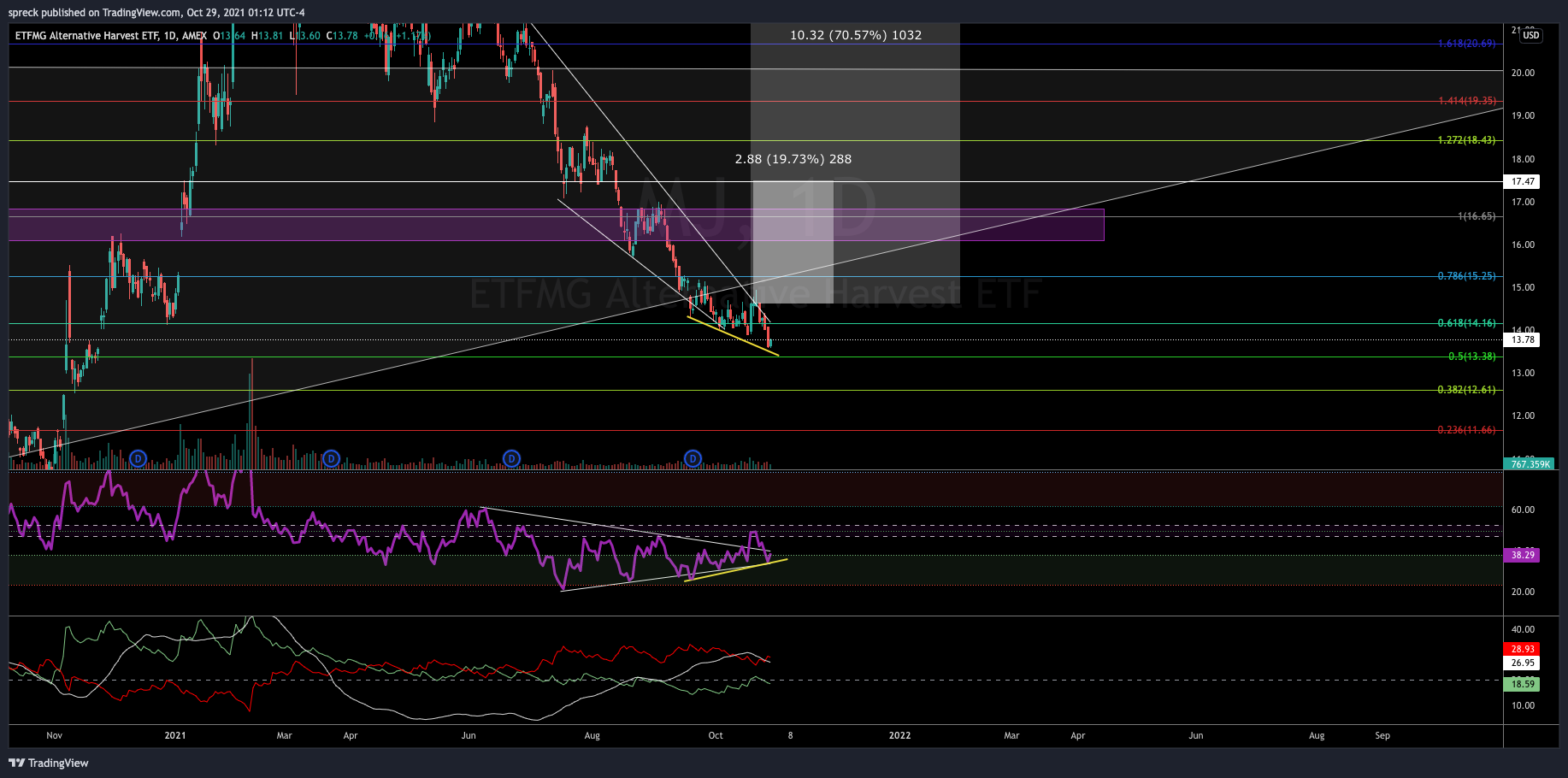Click the 17.47 price line label
Image resolution: width=1568 pixels, height=778 pixels.
pyautogui.click(x=1523, y=181)
